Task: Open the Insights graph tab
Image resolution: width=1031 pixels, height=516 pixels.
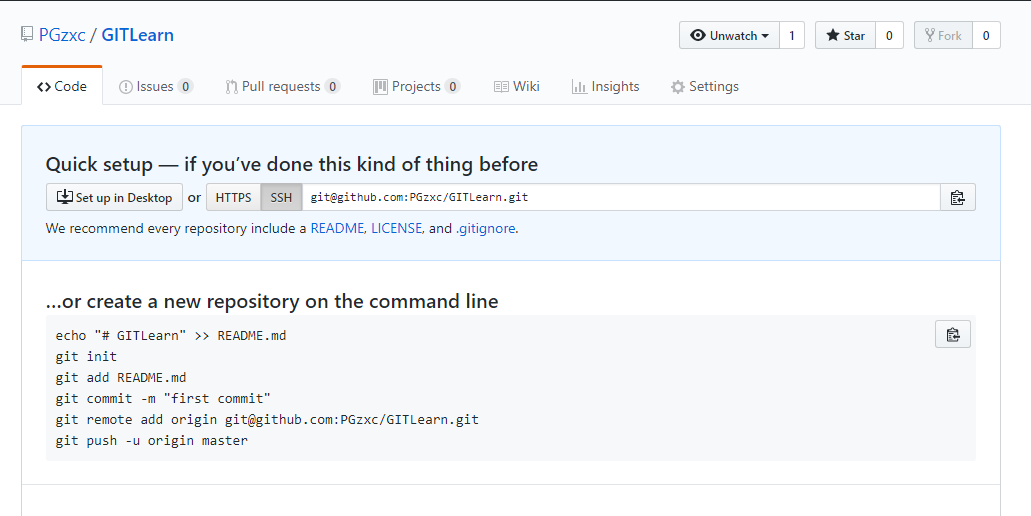Action: (606, 86)
